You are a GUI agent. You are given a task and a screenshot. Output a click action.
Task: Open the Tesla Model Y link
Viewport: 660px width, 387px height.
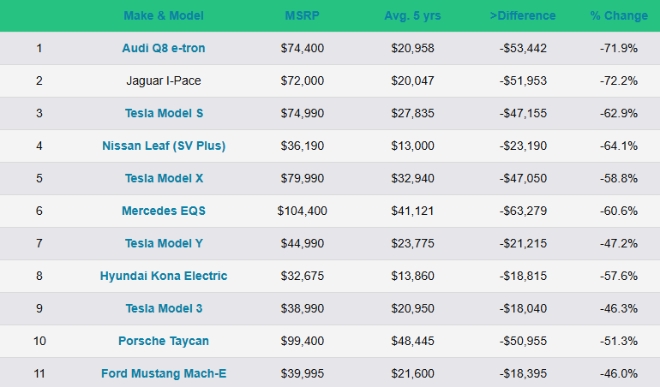164,243
